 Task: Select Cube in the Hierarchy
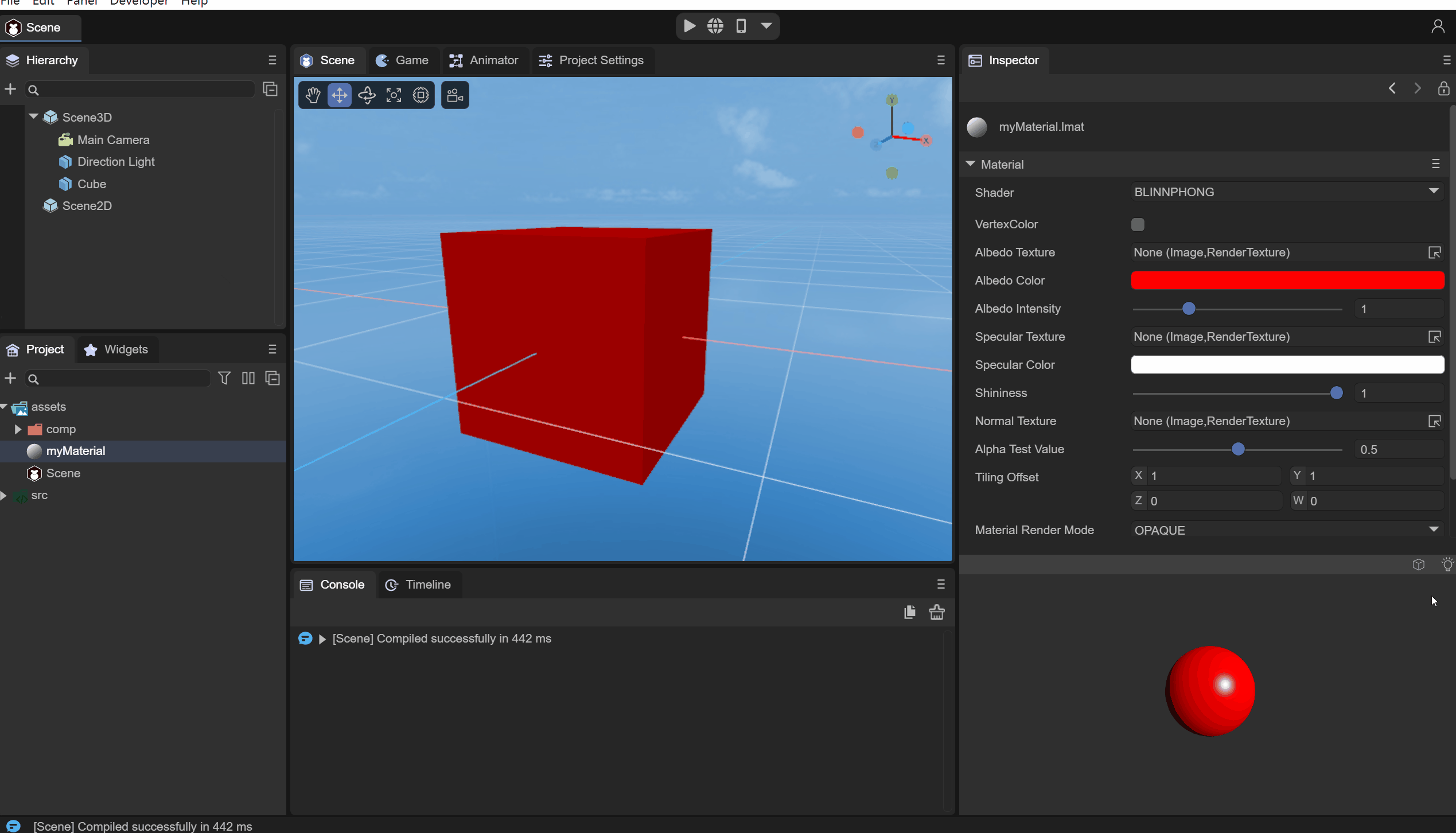point(92,184)
